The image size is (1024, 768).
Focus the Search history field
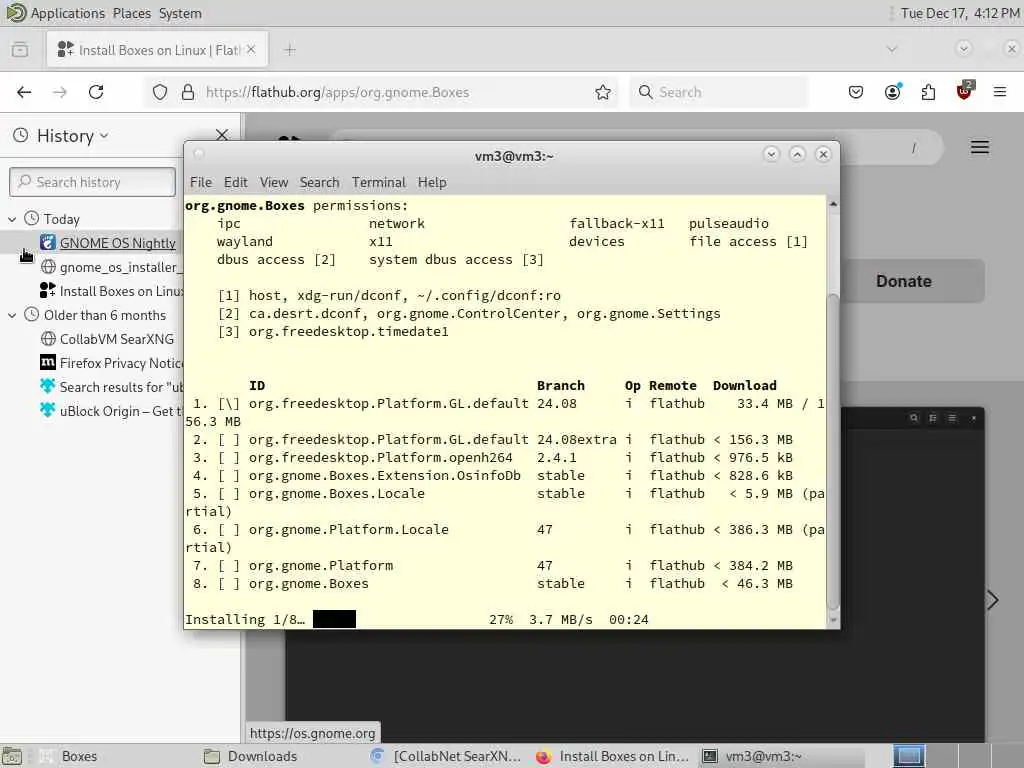92,182
